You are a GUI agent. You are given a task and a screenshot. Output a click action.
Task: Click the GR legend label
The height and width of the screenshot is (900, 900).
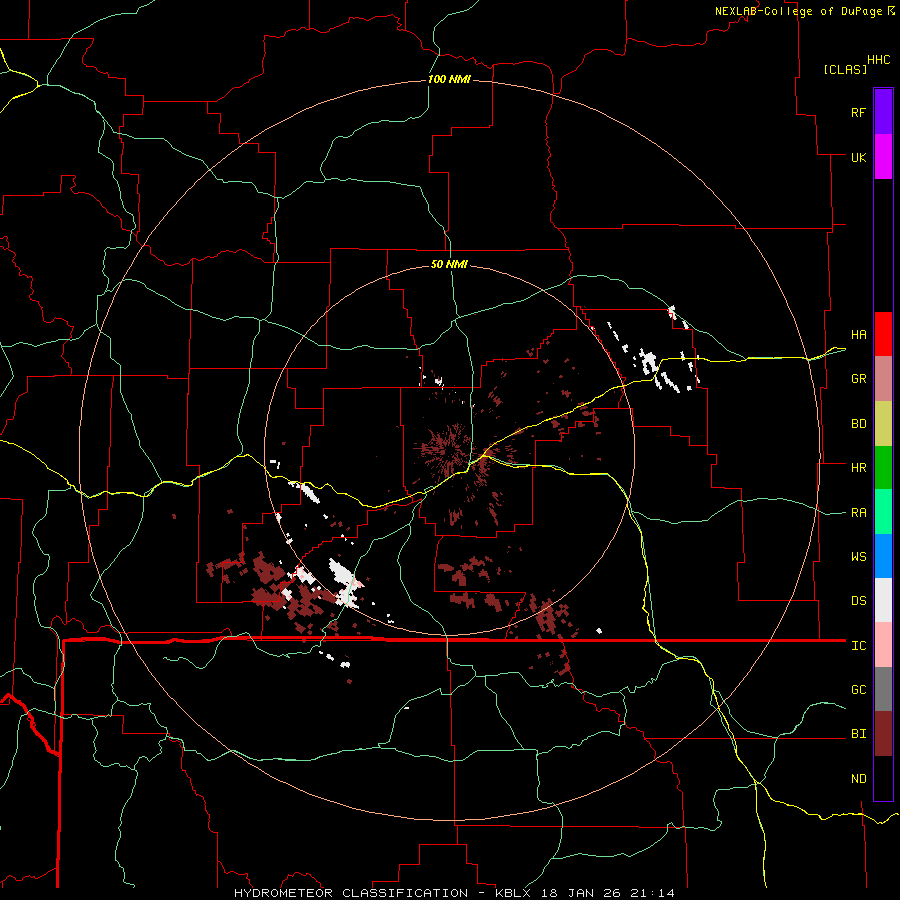click(x=858, y=379)
